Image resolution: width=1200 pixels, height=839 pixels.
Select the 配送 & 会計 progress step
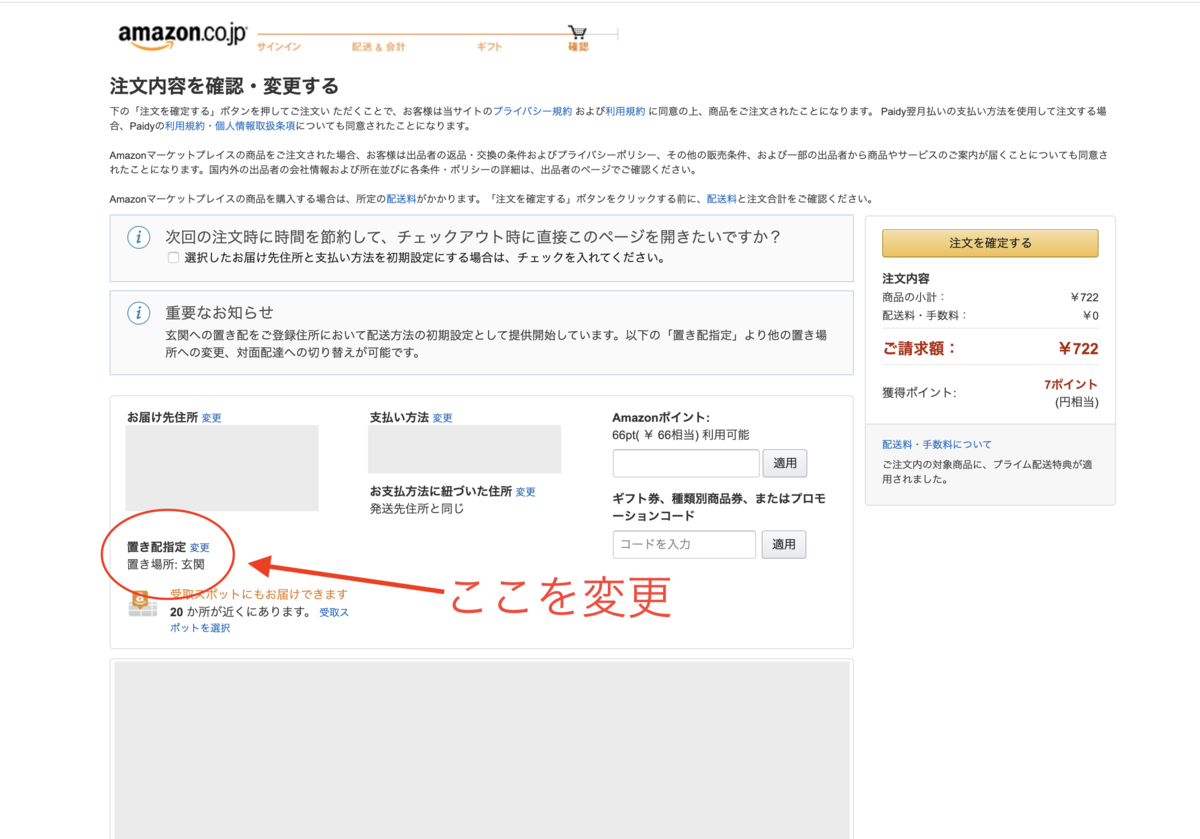click(x=378, y=47)
